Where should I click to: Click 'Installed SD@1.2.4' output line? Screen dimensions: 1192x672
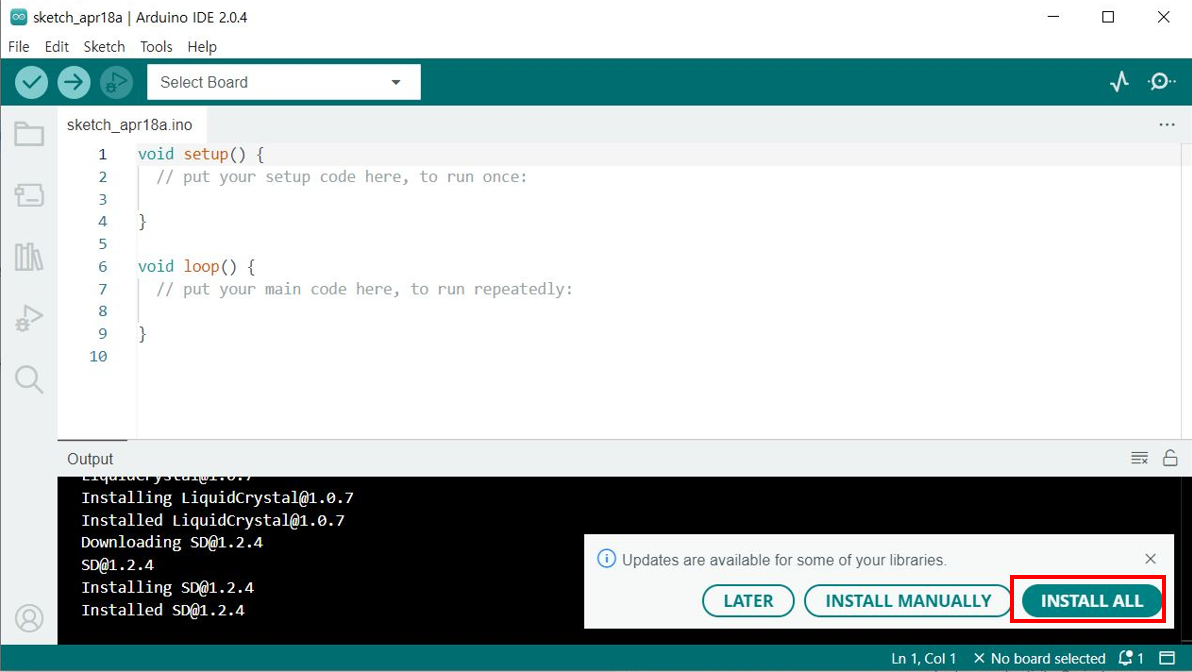click(163, 610)
